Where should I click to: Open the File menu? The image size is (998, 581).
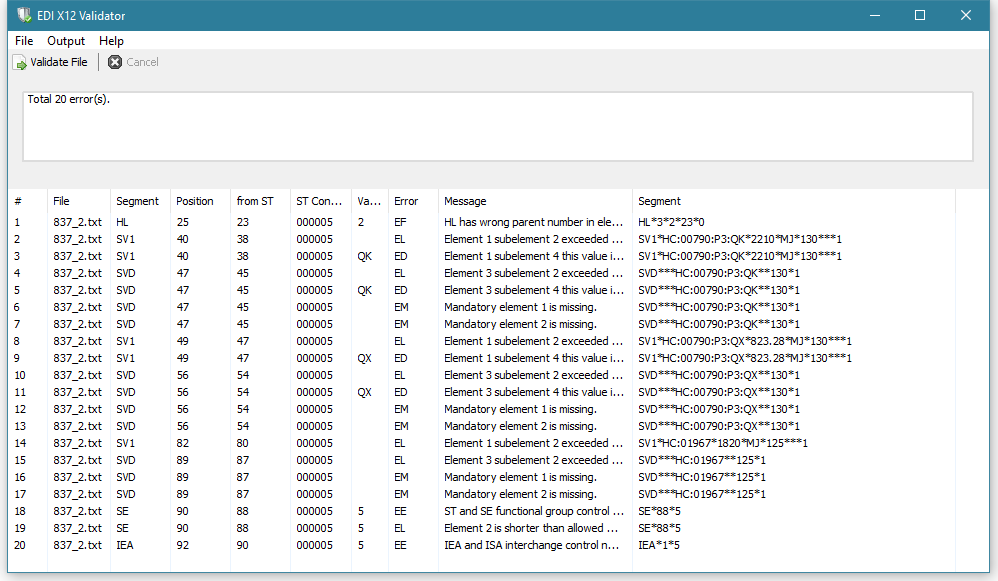[x=23, y=41]
